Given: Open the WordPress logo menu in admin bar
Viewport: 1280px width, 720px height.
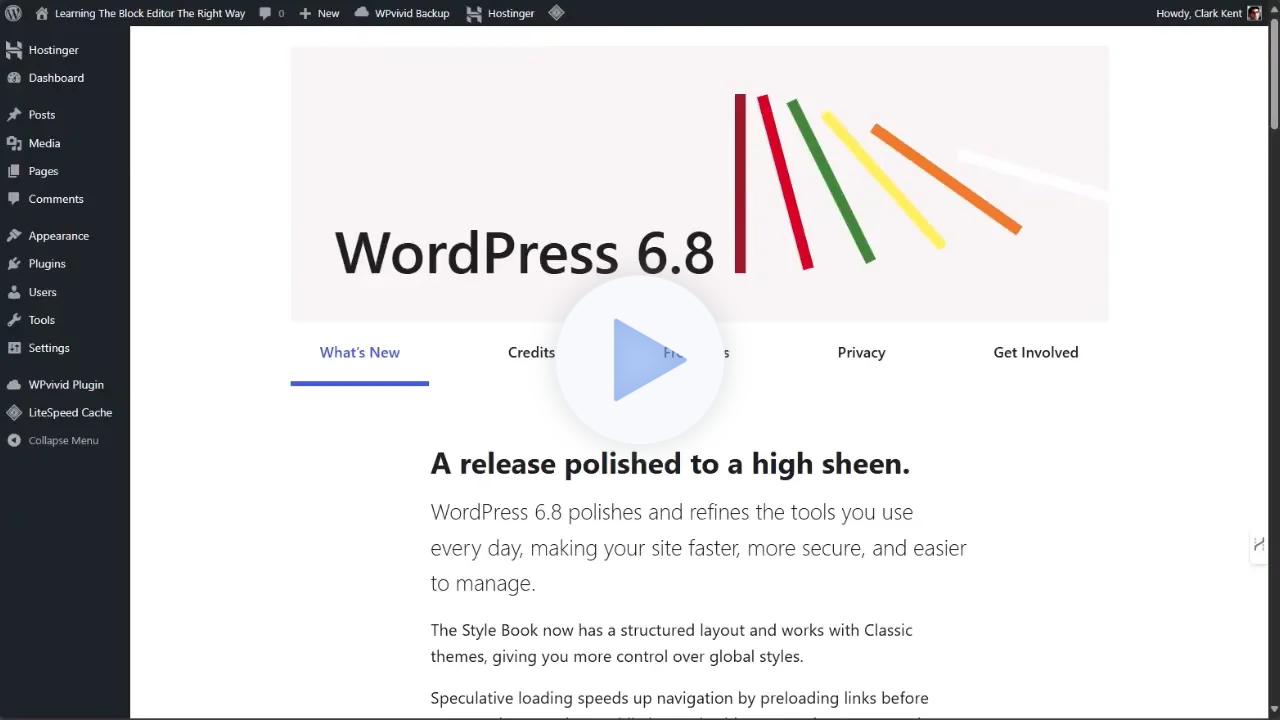Looking at the screenshot, I should coord(13,13).
